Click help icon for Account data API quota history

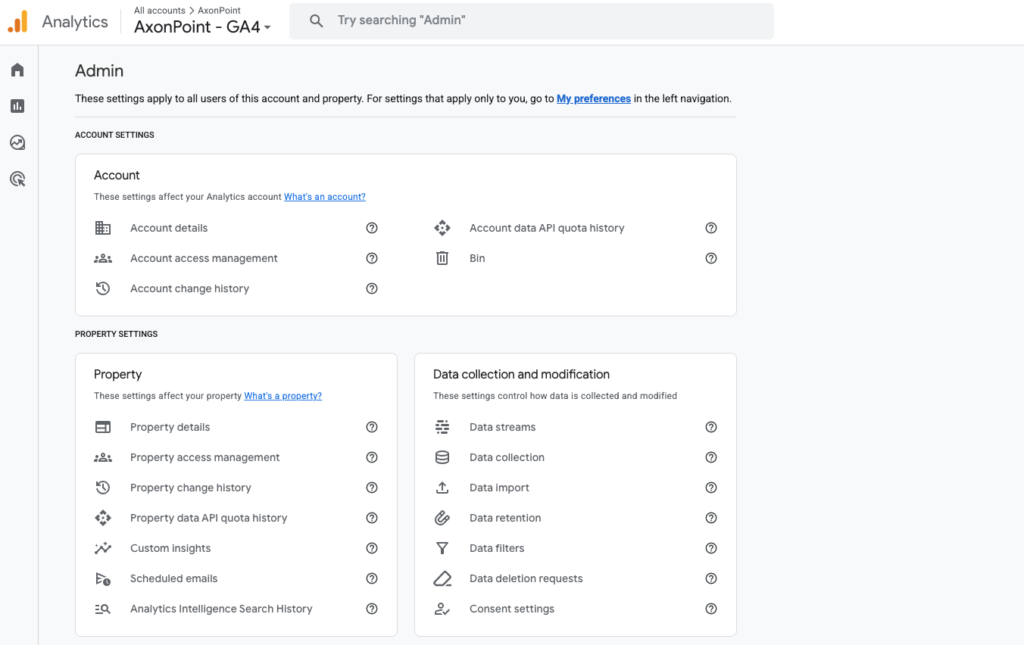click(711, 228)
